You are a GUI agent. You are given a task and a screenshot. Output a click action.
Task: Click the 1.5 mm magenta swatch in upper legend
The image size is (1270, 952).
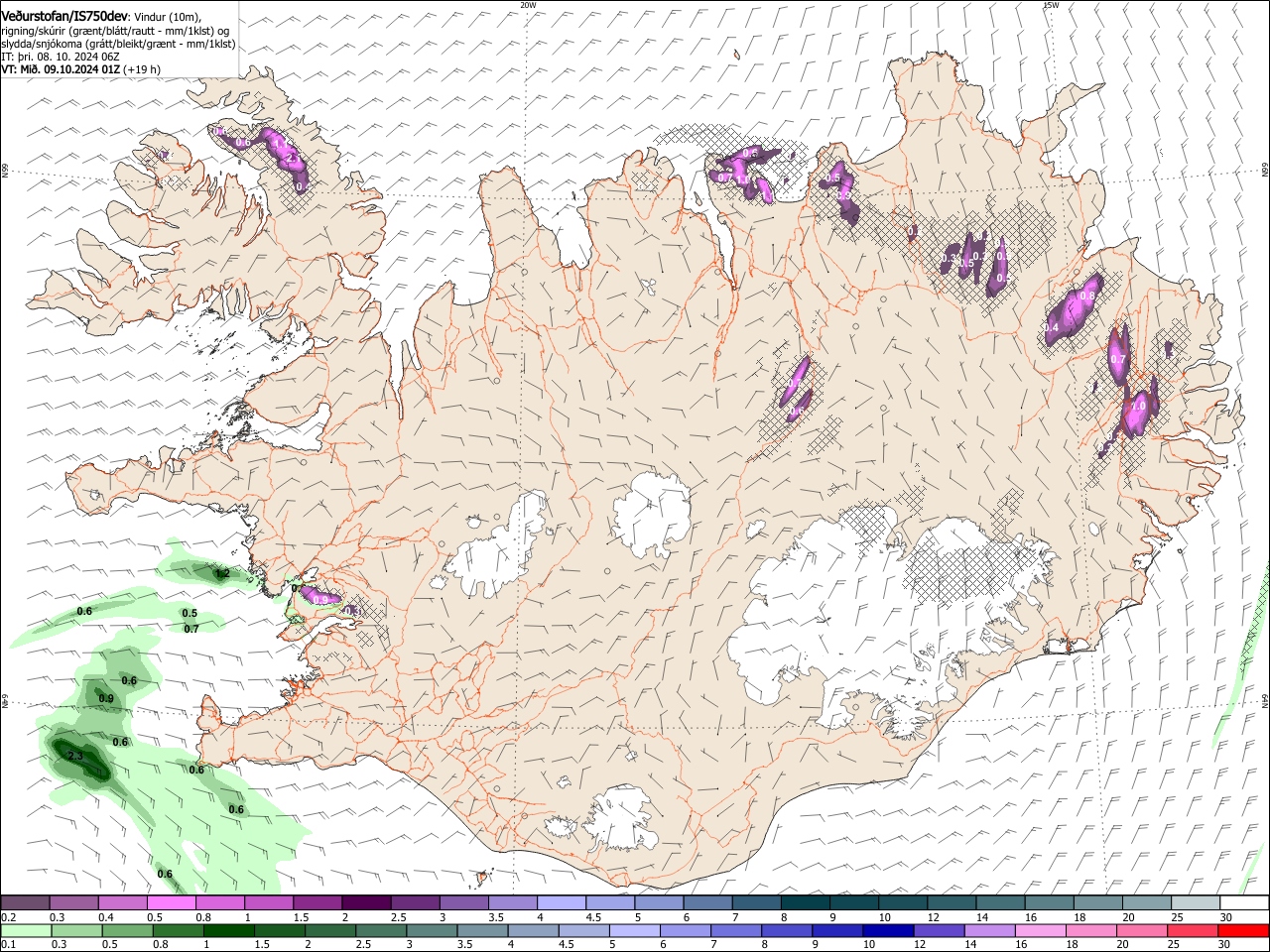click(317, 903)
